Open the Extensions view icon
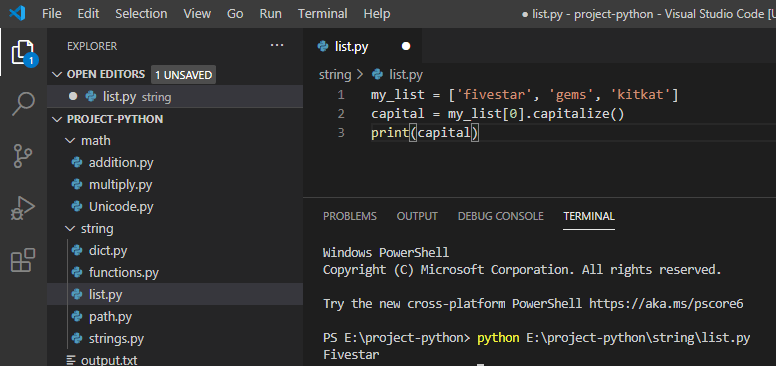The height and width of the screenshot is (366, 776). [23, 260]
